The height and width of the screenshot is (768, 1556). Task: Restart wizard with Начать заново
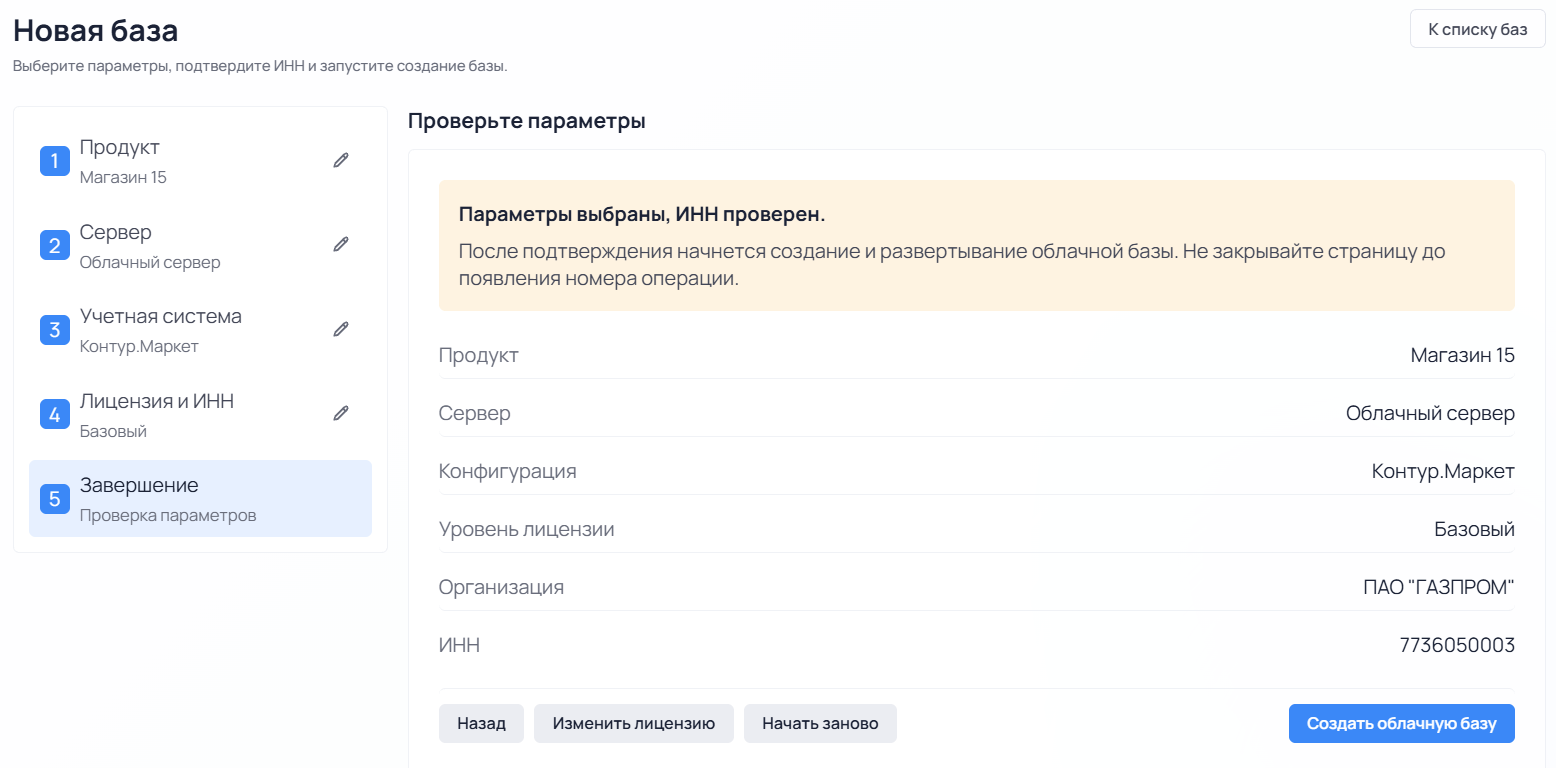click(x=820, y=723)
